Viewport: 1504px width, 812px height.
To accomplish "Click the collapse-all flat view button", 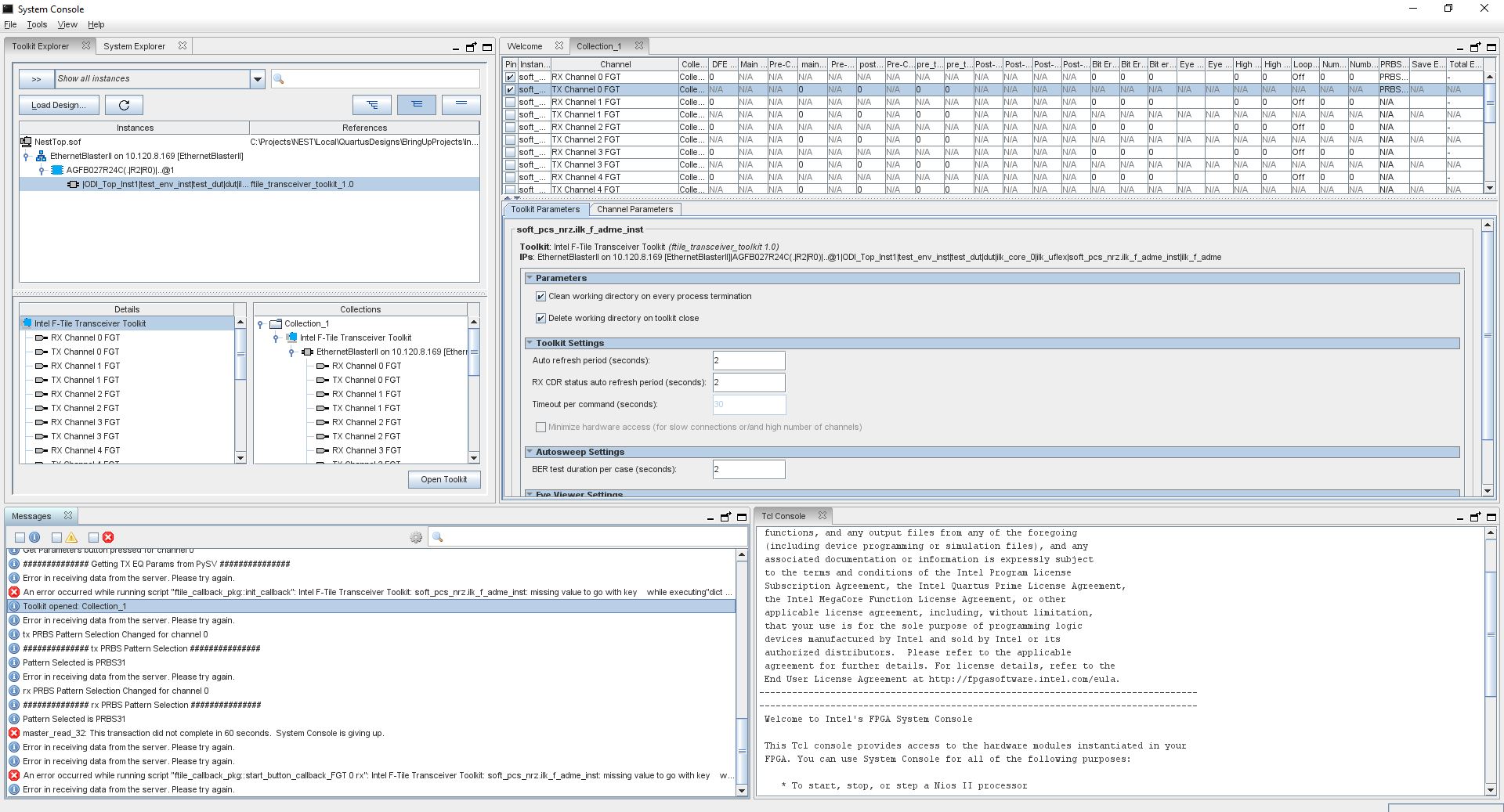I will 461,104.
